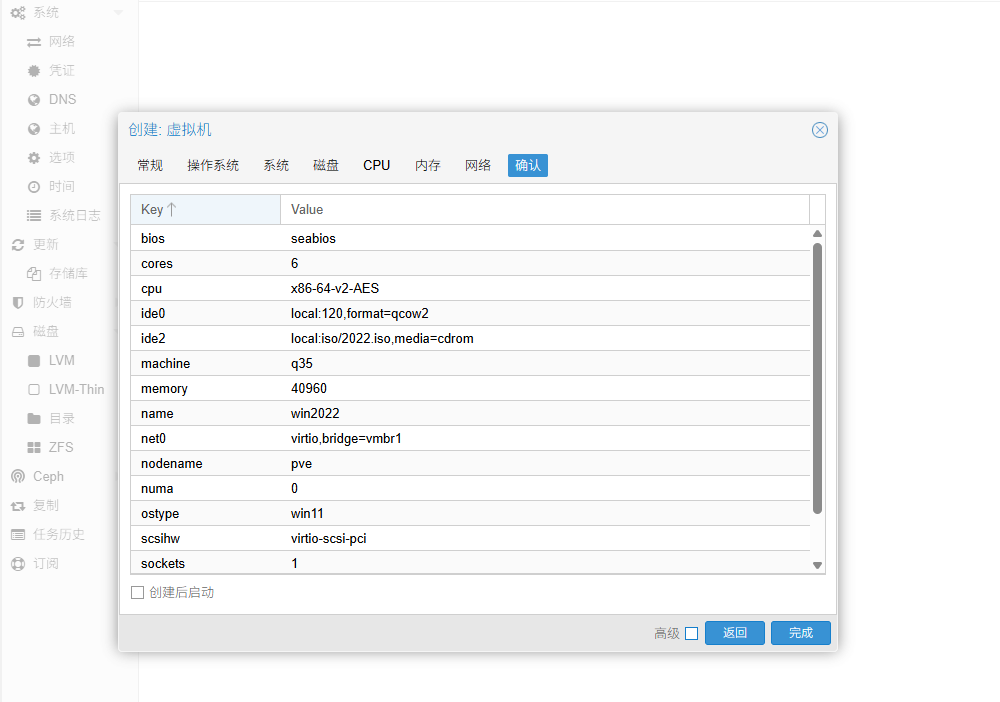Click the DNS globe icon

[x=34, y=99]
